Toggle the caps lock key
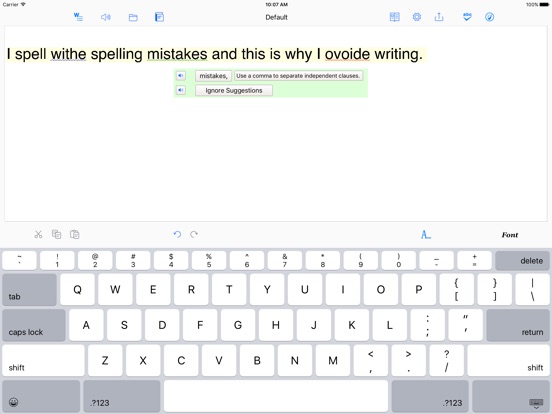 click(x=34, y=325)
